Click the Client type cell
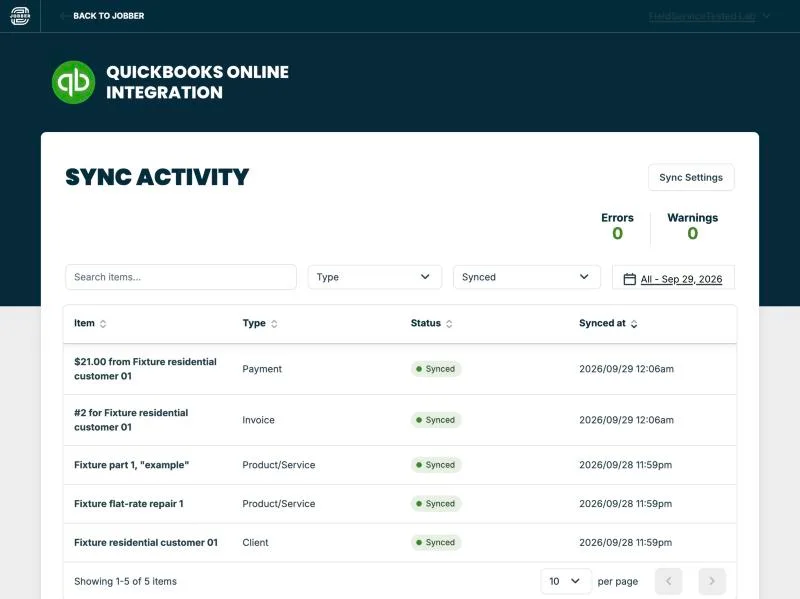Screen dimensions: 800x599 255,542
